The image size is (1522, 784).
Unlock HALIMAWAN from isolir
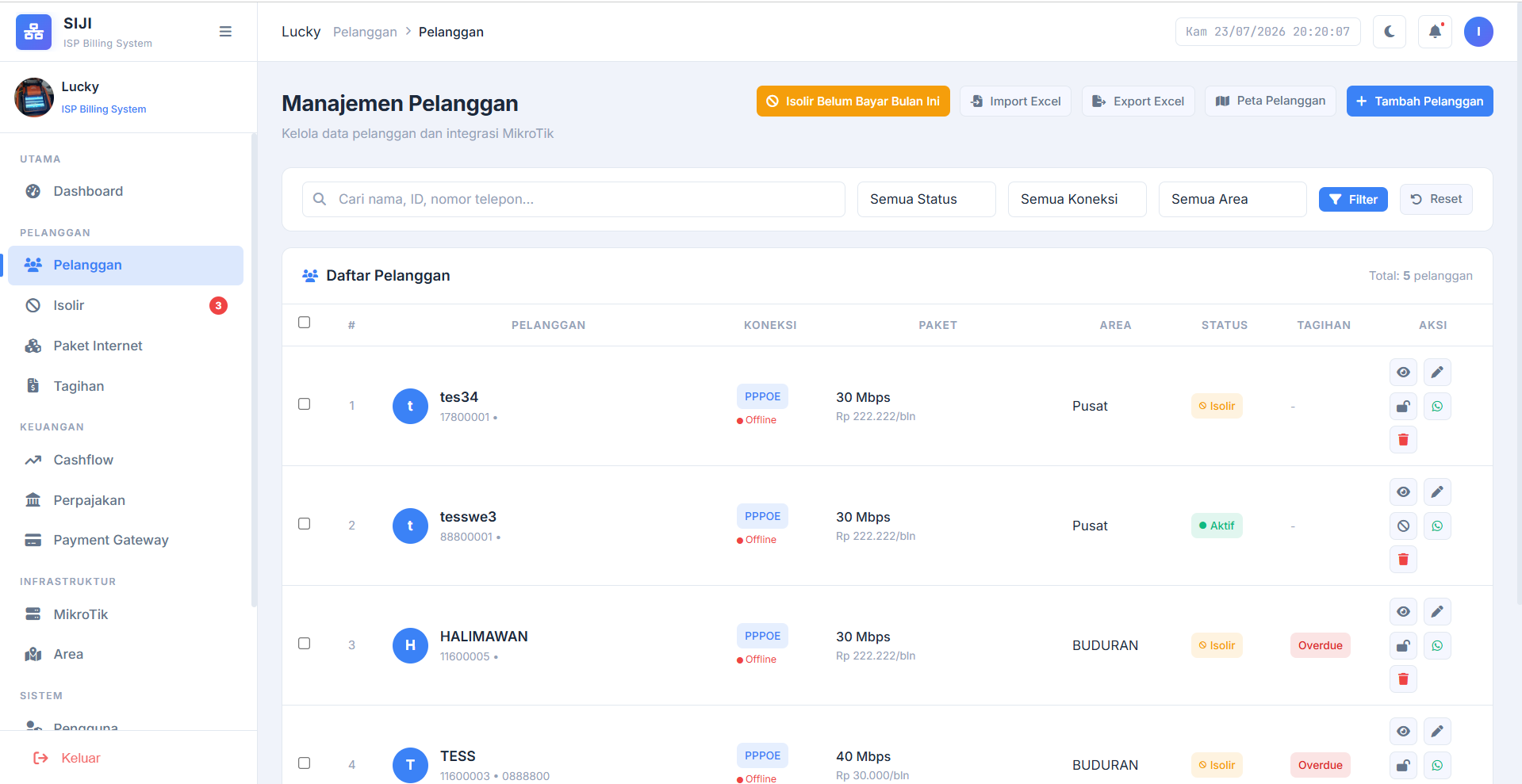tap(1403, 646)
